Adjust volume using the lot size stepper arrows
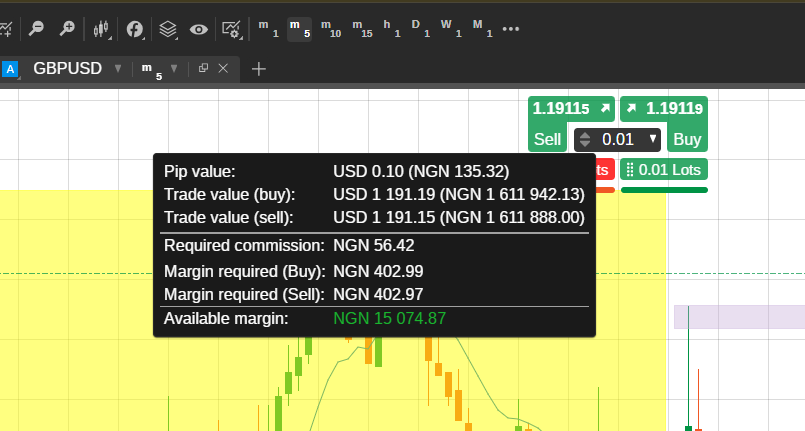This screenshot has height=431, width=805. [x=586, y=139]
